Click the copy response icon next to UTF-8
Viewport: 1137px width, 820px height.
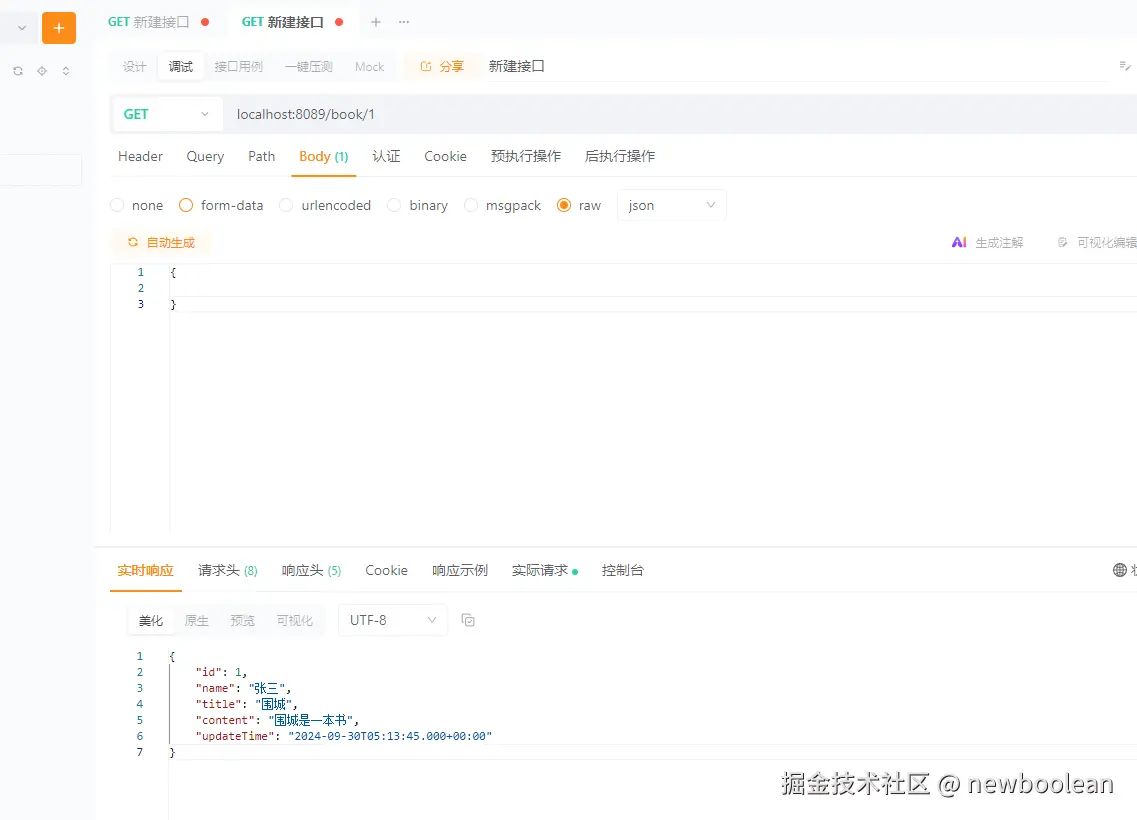pyautogui.click(x=468, y=620)
